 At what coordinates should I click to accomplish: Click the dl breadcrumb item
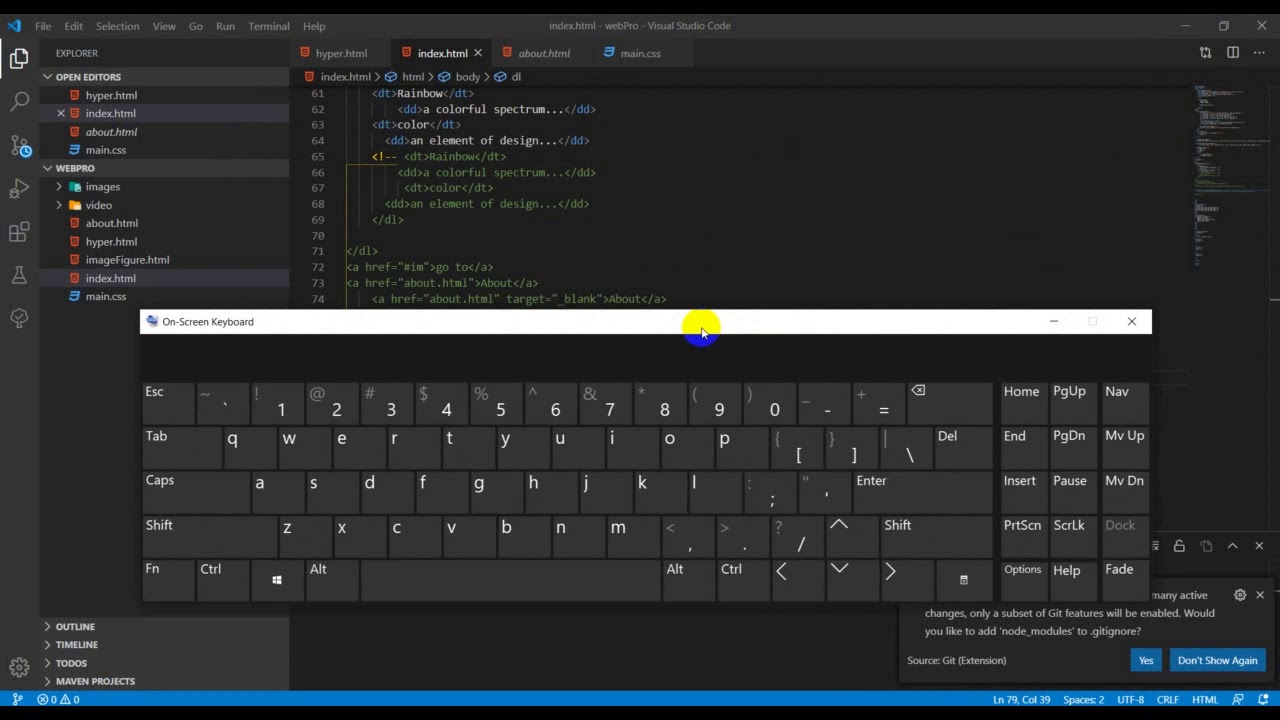click(508, 77)
